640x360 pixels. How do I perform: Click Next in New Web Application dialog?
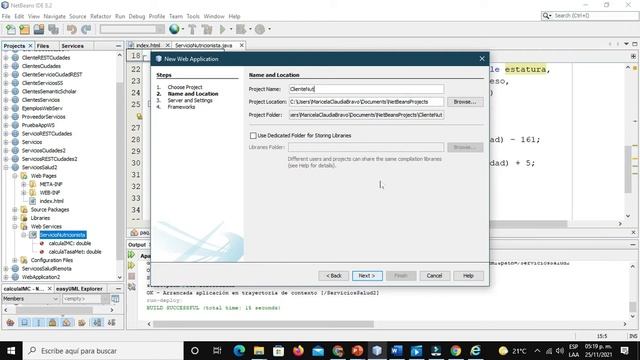click(367, 276)
